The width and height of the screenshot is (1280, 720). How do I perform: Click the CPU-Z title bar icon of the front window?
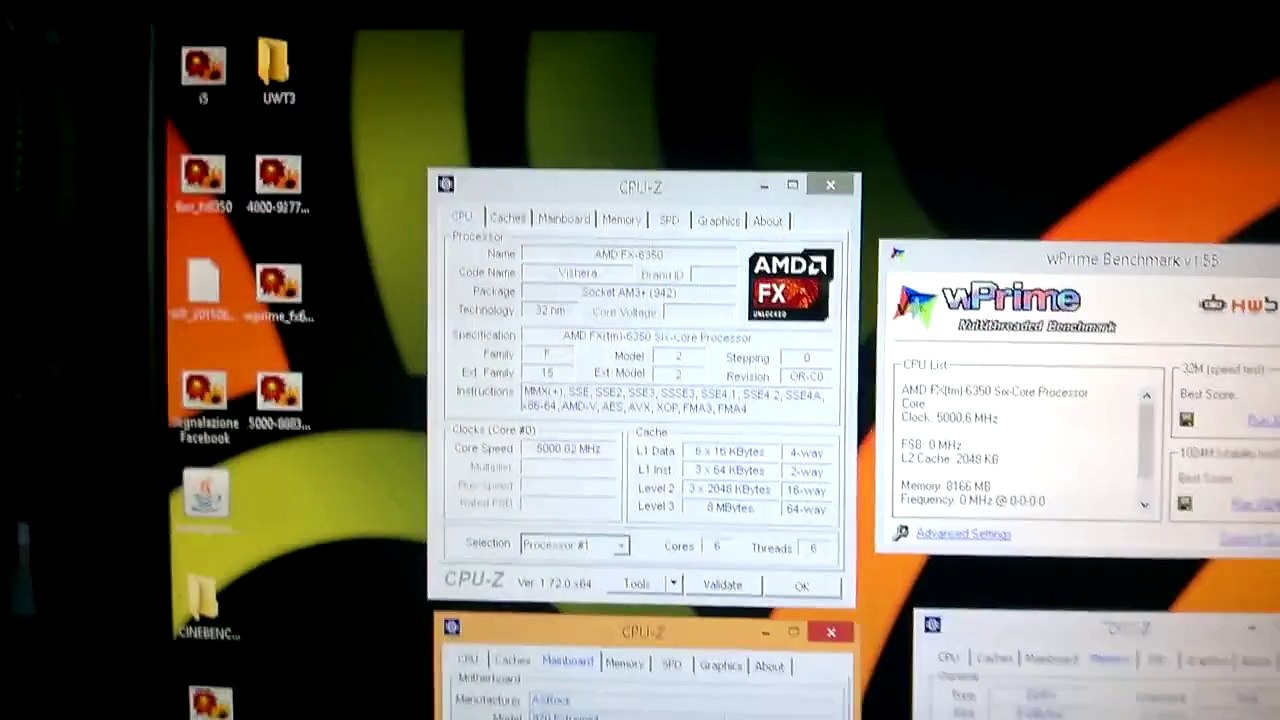[446, 184]
